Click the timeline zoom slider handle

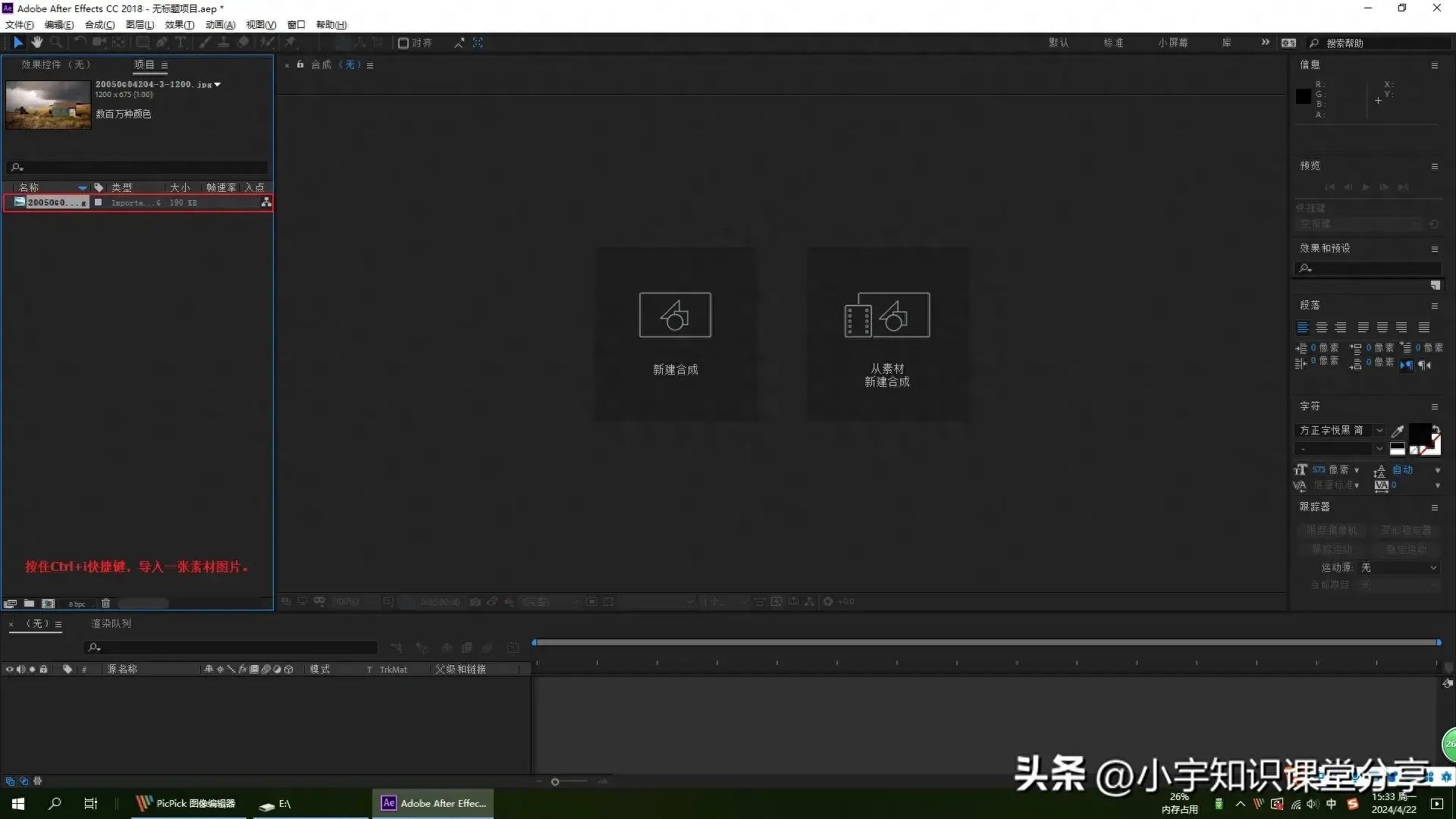555,782
